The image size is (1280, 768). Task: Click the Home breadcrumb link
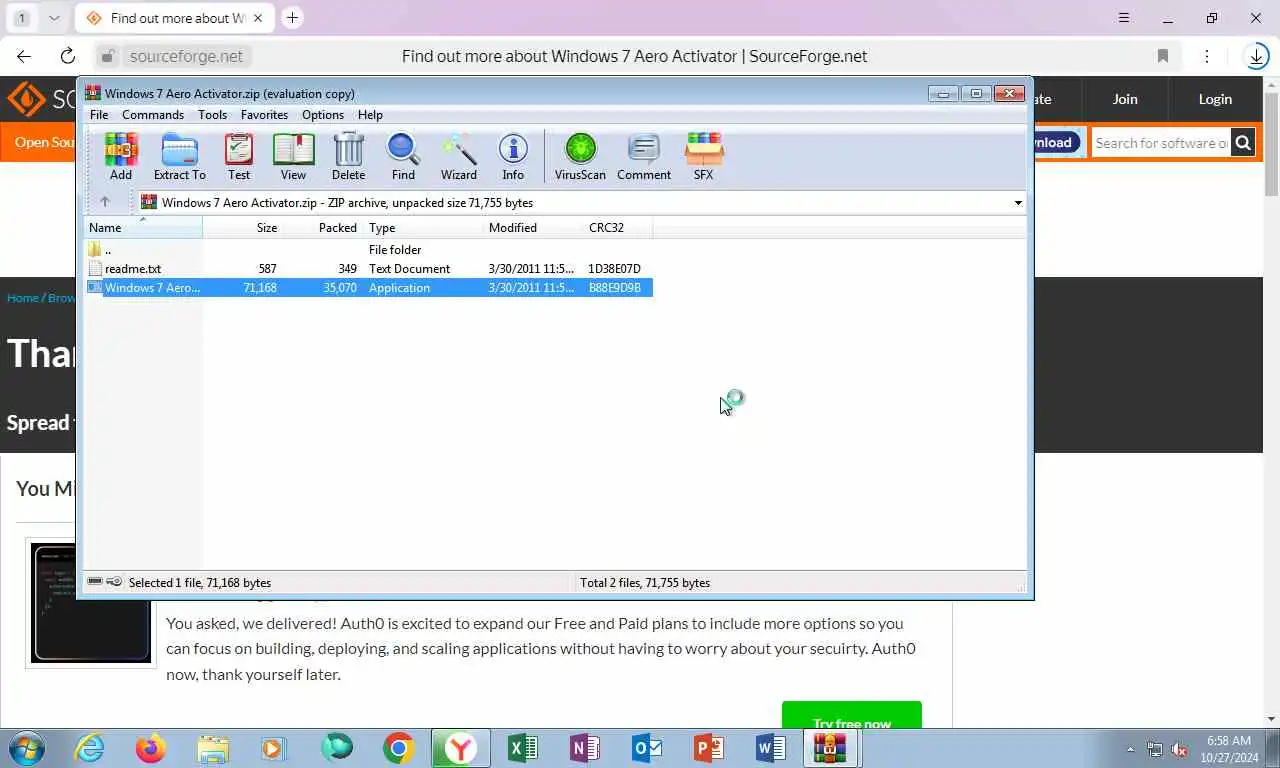pos(23,298)
